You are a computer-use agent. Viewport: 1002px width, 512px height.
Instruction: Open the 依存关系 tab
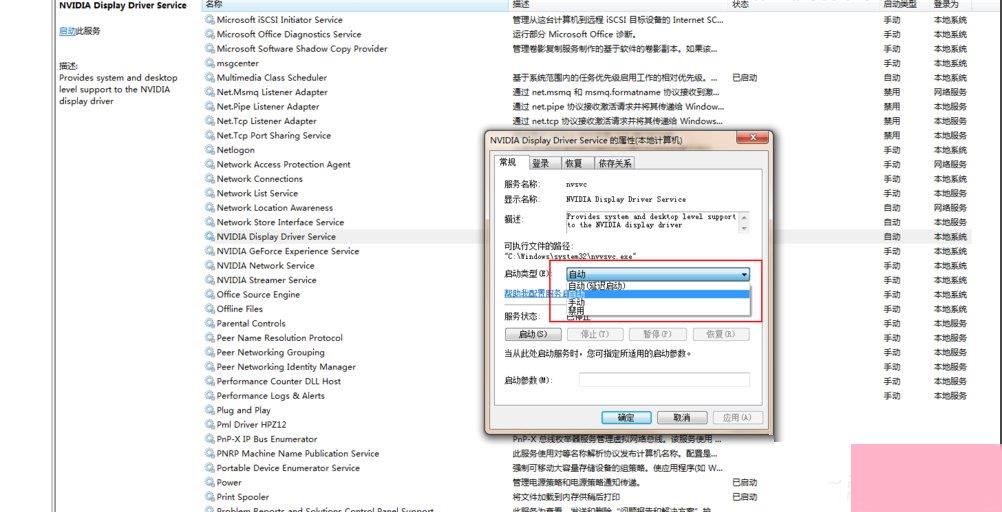614,163
